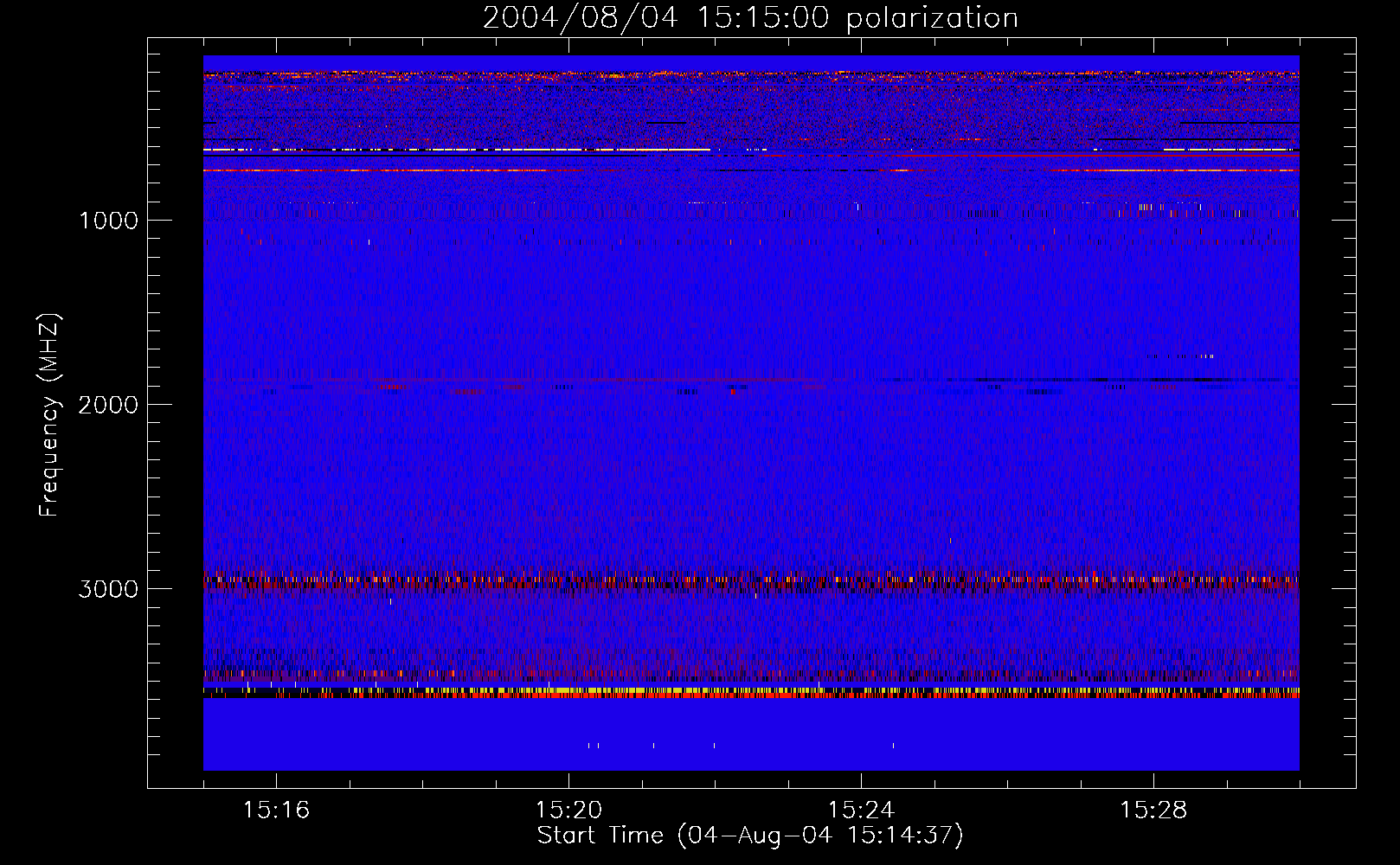1400x865 pixels.
Task: Click the 1000 frequency tick label
Action: click(x=109, y=221)
